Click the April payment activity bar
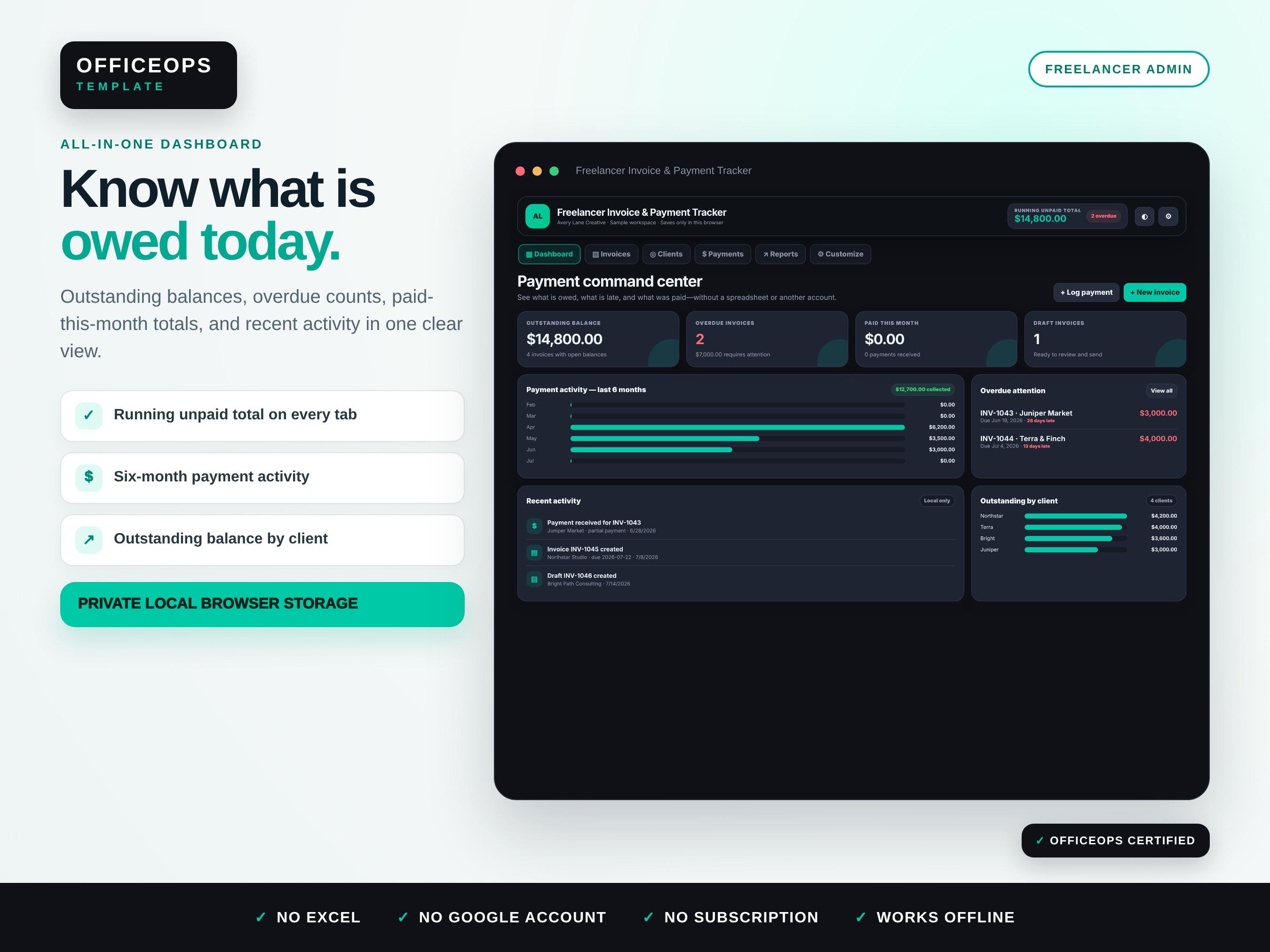 click(x=737, y=427)
